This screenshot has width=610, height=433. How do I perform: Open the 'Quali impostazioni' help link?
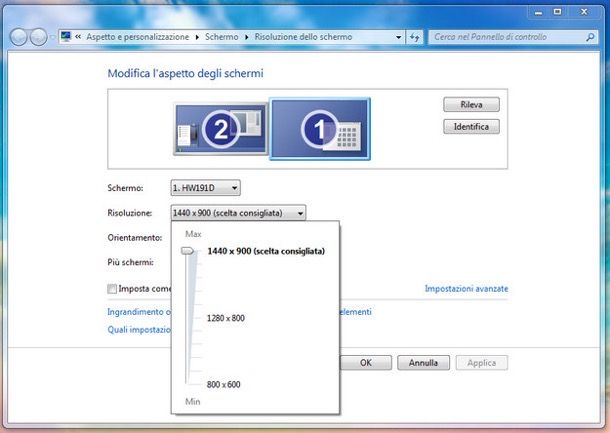[139, 329]
